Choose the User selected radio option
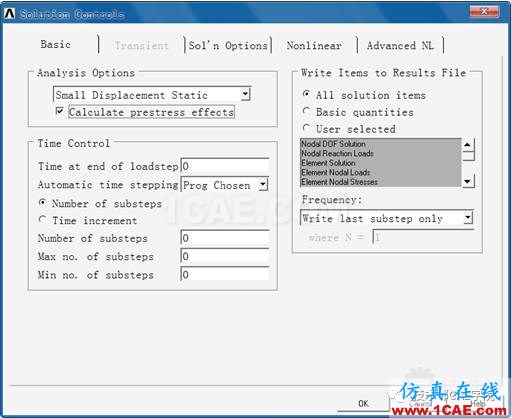Viewport: 511px width, 418px height. (306, 128)
